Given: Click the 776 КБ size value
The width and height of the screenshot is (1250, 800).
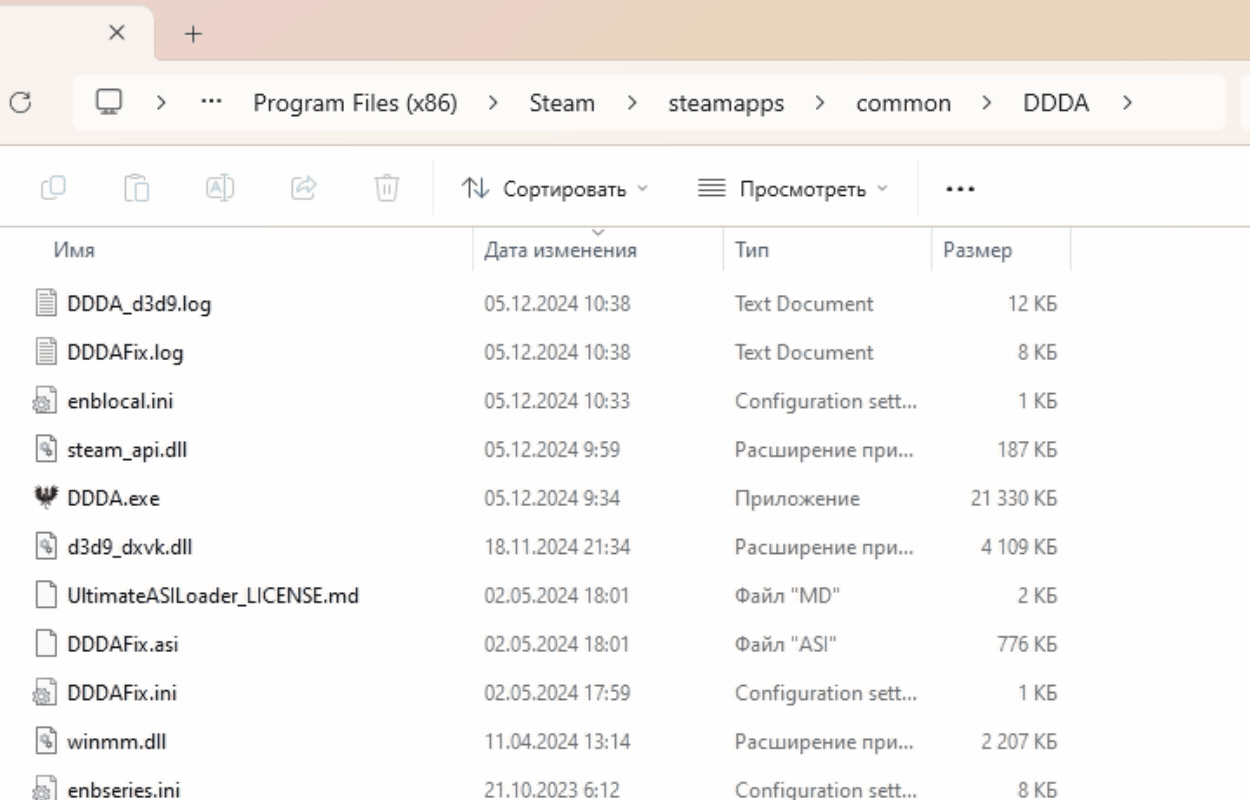Looking at the screenshot, I should 1027,645.
